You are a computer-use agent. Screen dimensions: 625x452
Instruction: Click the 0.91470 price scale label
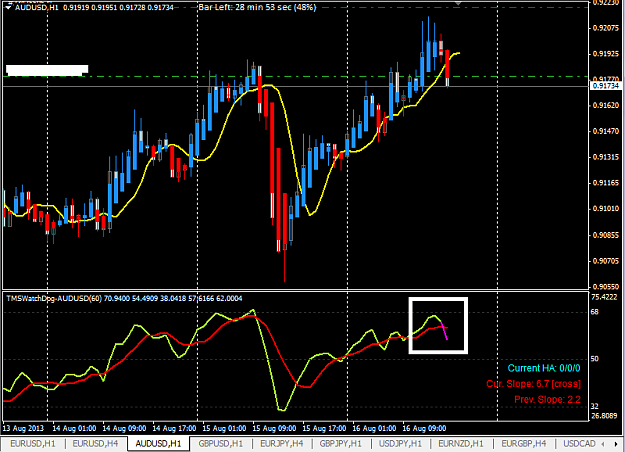605,131
